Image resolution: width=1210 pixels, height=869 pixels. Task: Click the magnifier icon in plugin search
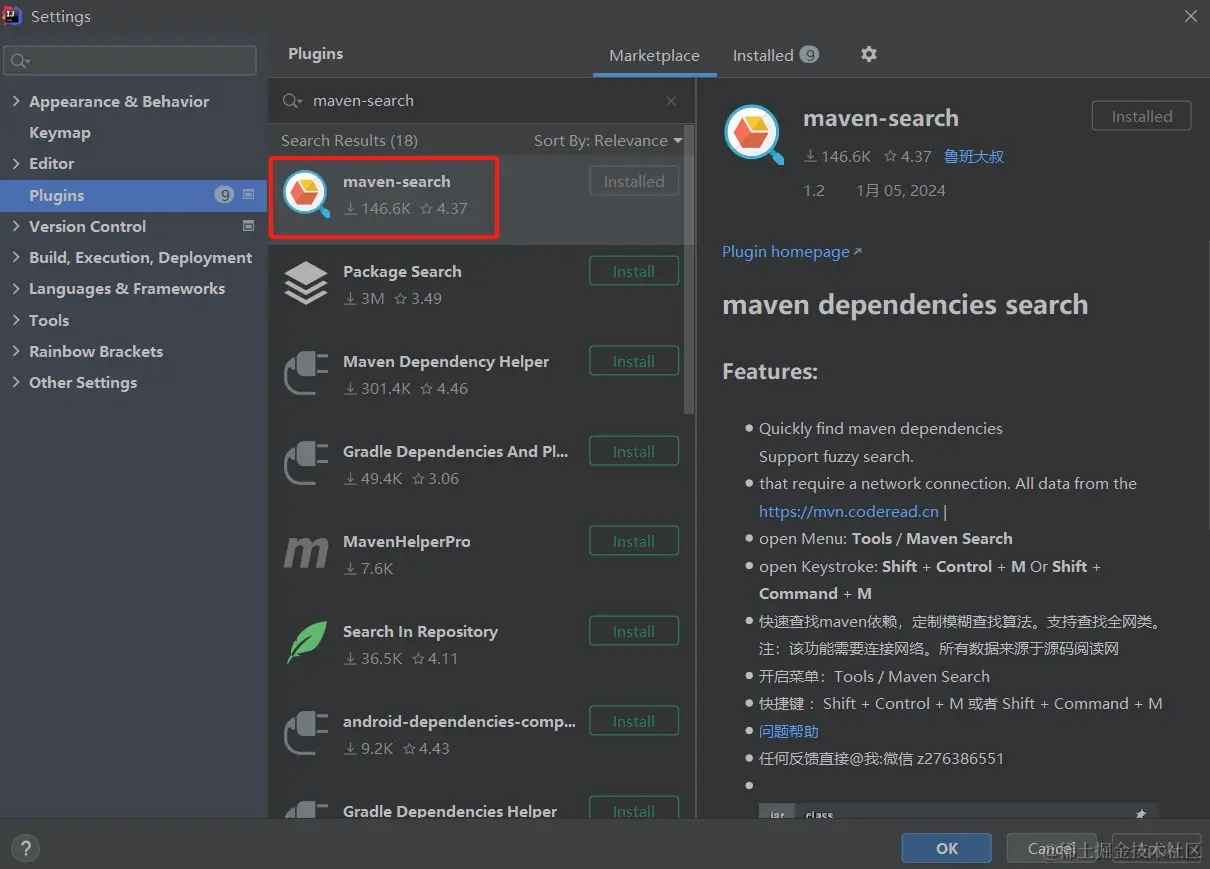click(x=293, y=101)
